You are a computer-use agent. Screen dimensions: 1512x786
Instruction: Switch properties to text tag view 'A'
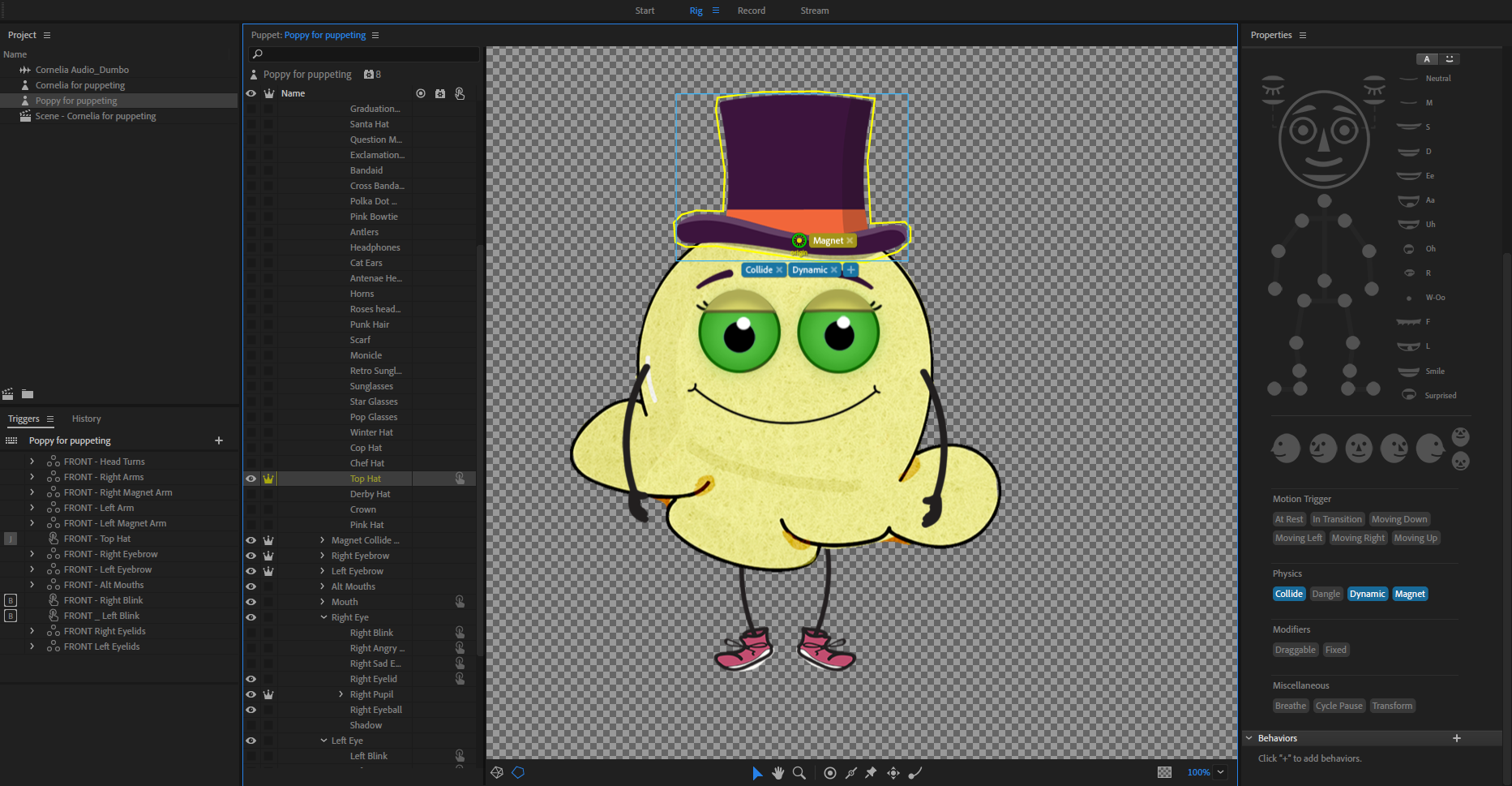[x=1427, y=59]
